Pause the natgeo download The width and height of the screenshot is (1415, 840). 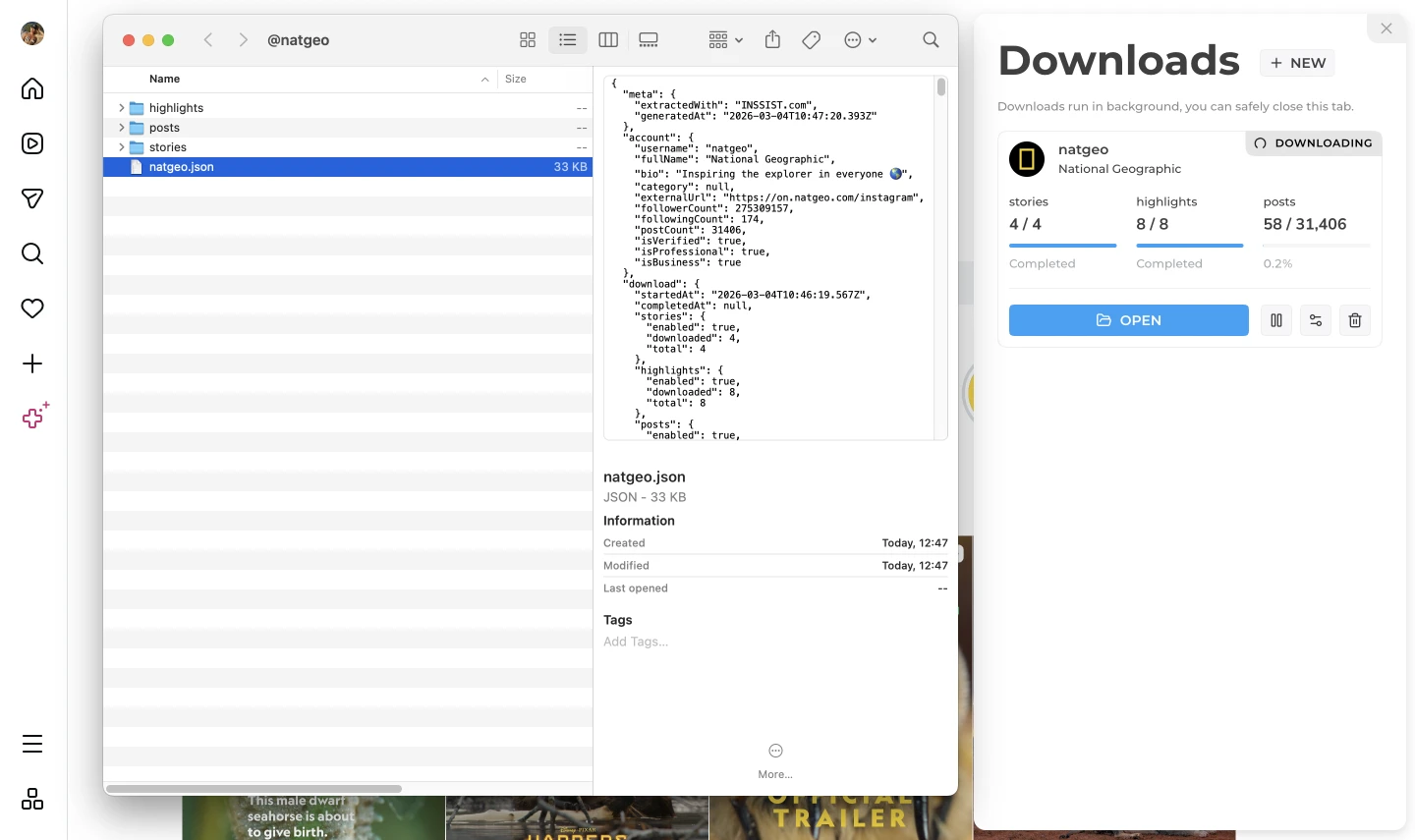pyautogui.click(x=1275, y=320)
